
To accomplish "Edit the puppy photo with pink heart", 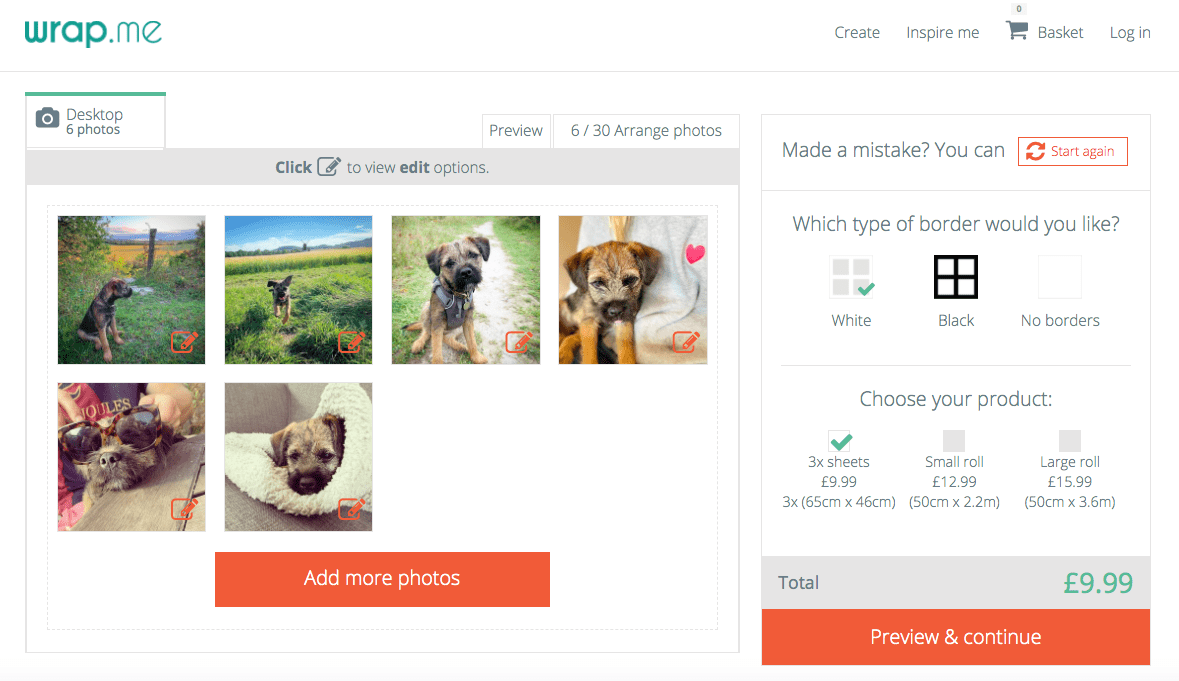I will click(686, 341).
